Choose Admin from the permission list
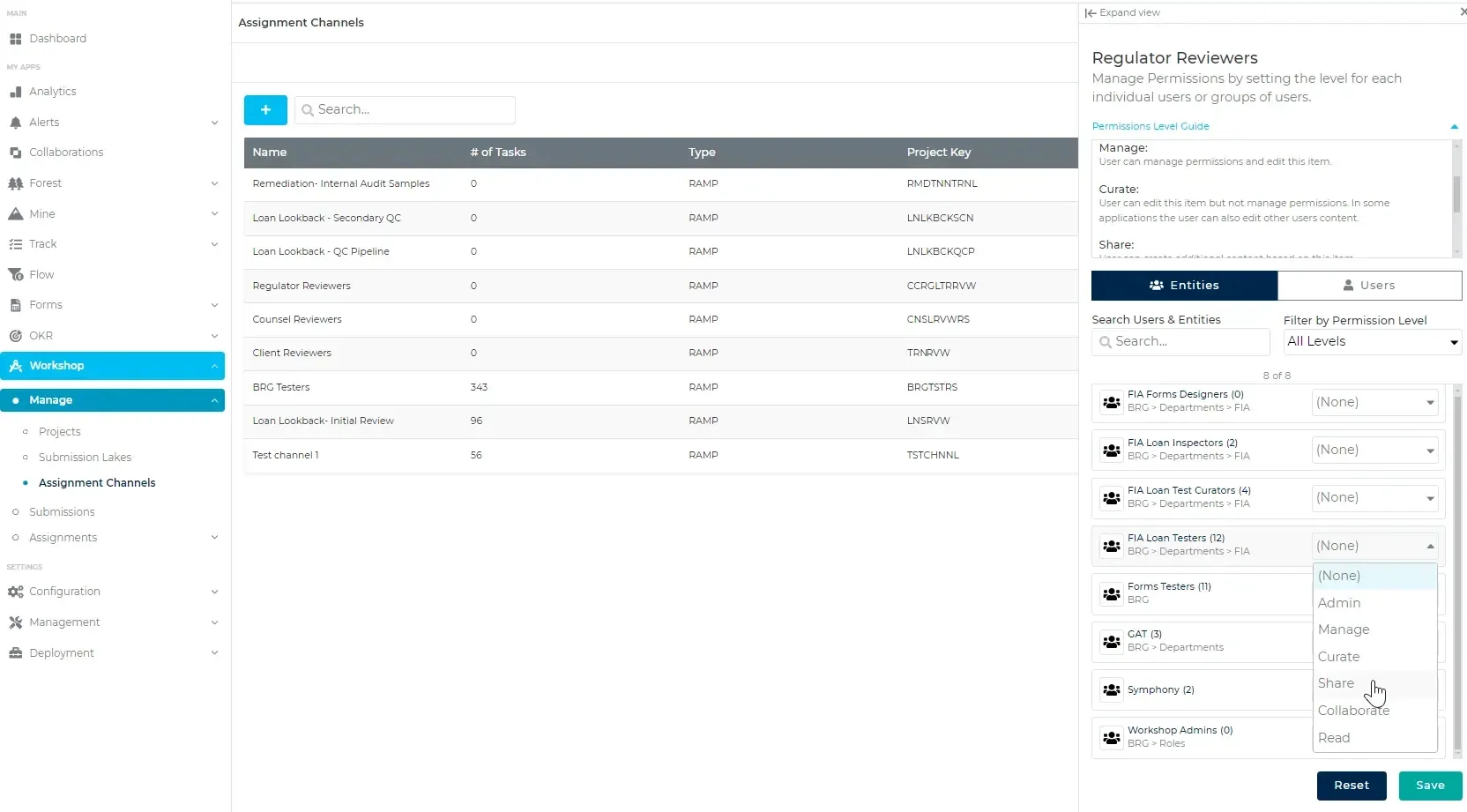This screenshot has height=812, width=1467. pyautogui.click(x=1374, y=603)
